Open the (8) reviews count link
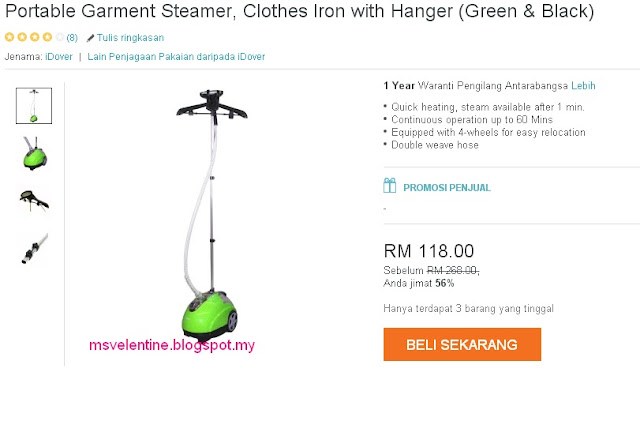This screenshot has height=421, width=640. pos(72,38)
